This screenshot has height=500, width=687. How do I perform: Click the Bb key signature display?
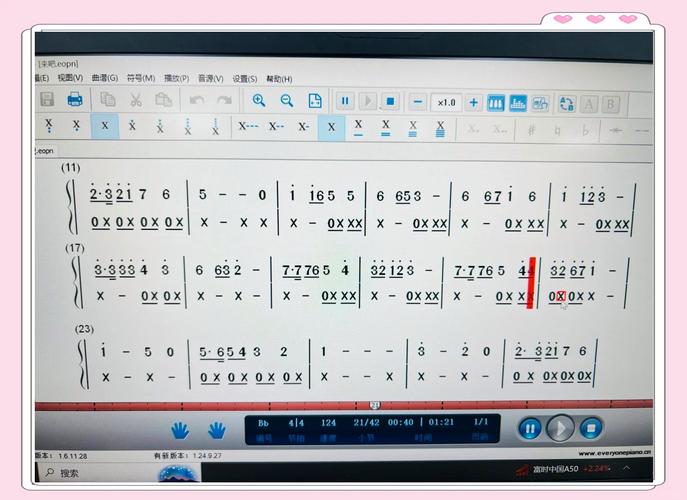click(263, 423)
